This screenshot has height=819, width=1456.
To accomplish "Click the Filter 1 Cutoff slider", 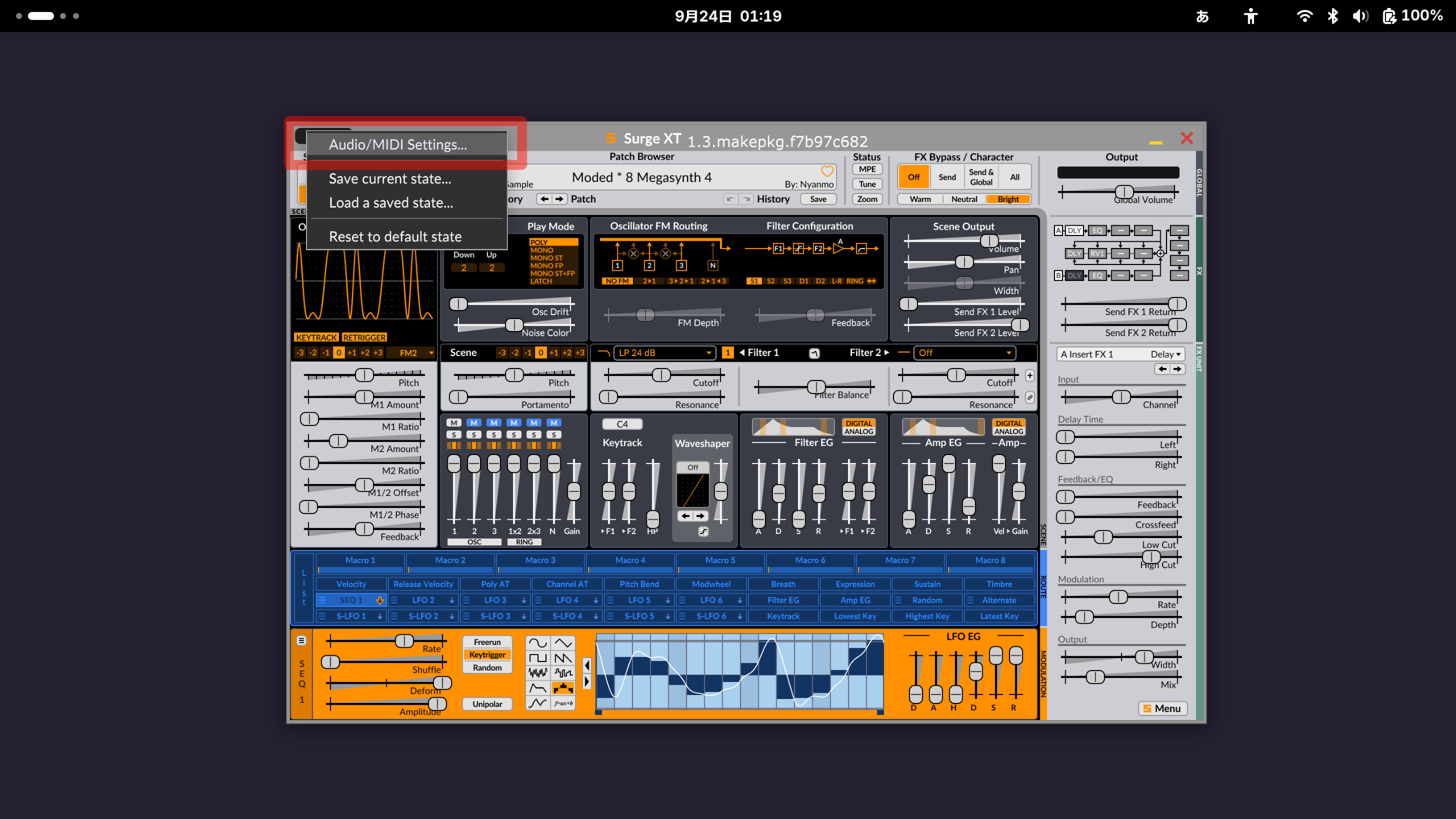I will tap(664, 375).
